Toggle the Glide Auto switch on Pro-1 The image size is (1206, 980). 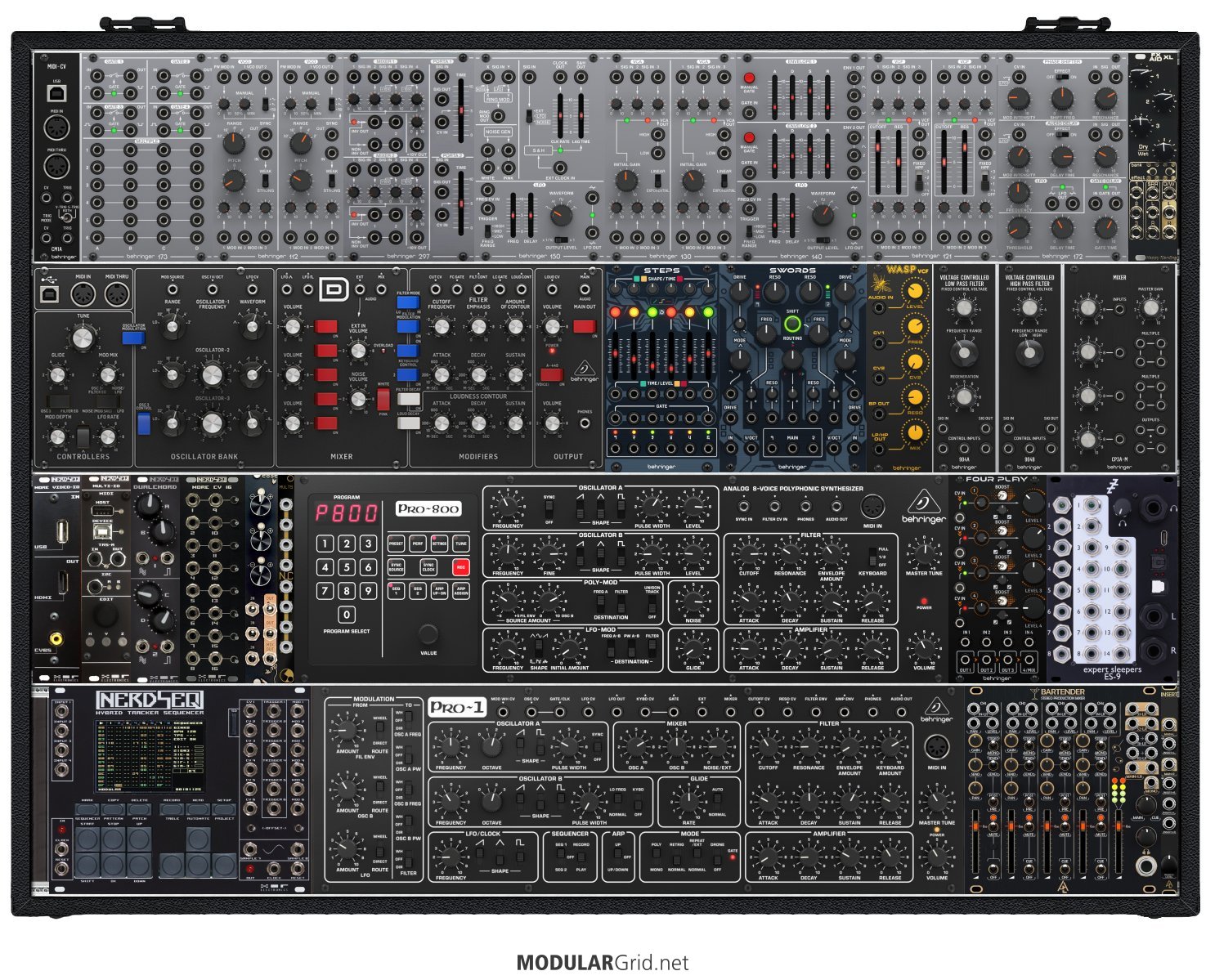coord(717,802)
